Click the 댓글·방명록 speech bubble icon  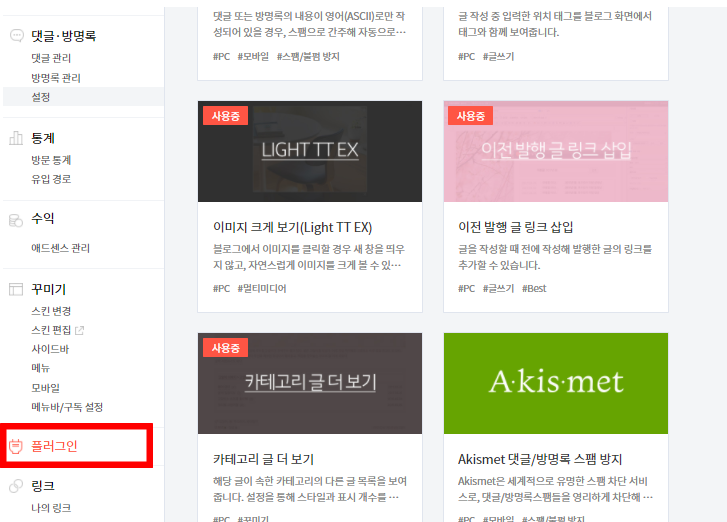tap(17, 36)
